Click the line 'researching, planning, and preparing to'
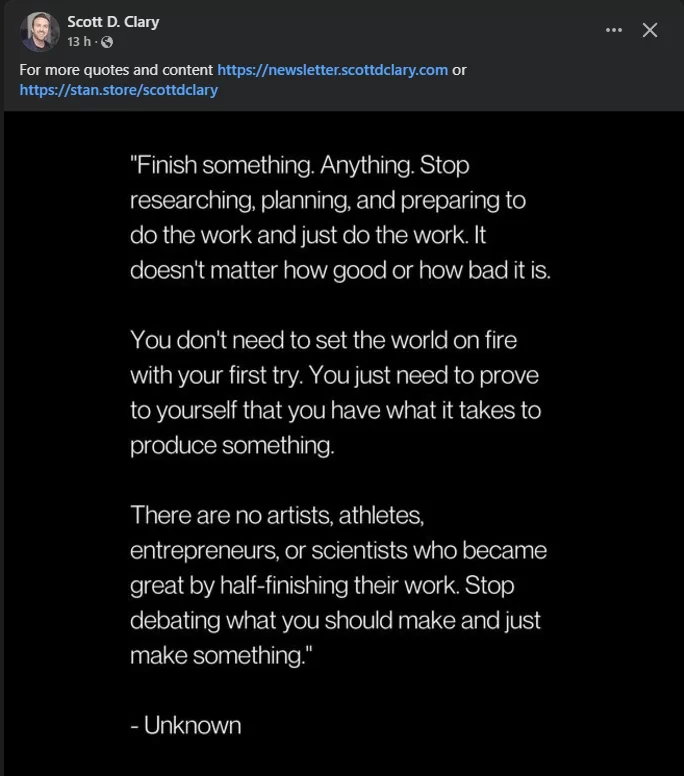The image size is (684, 776). tap(328, 200)
